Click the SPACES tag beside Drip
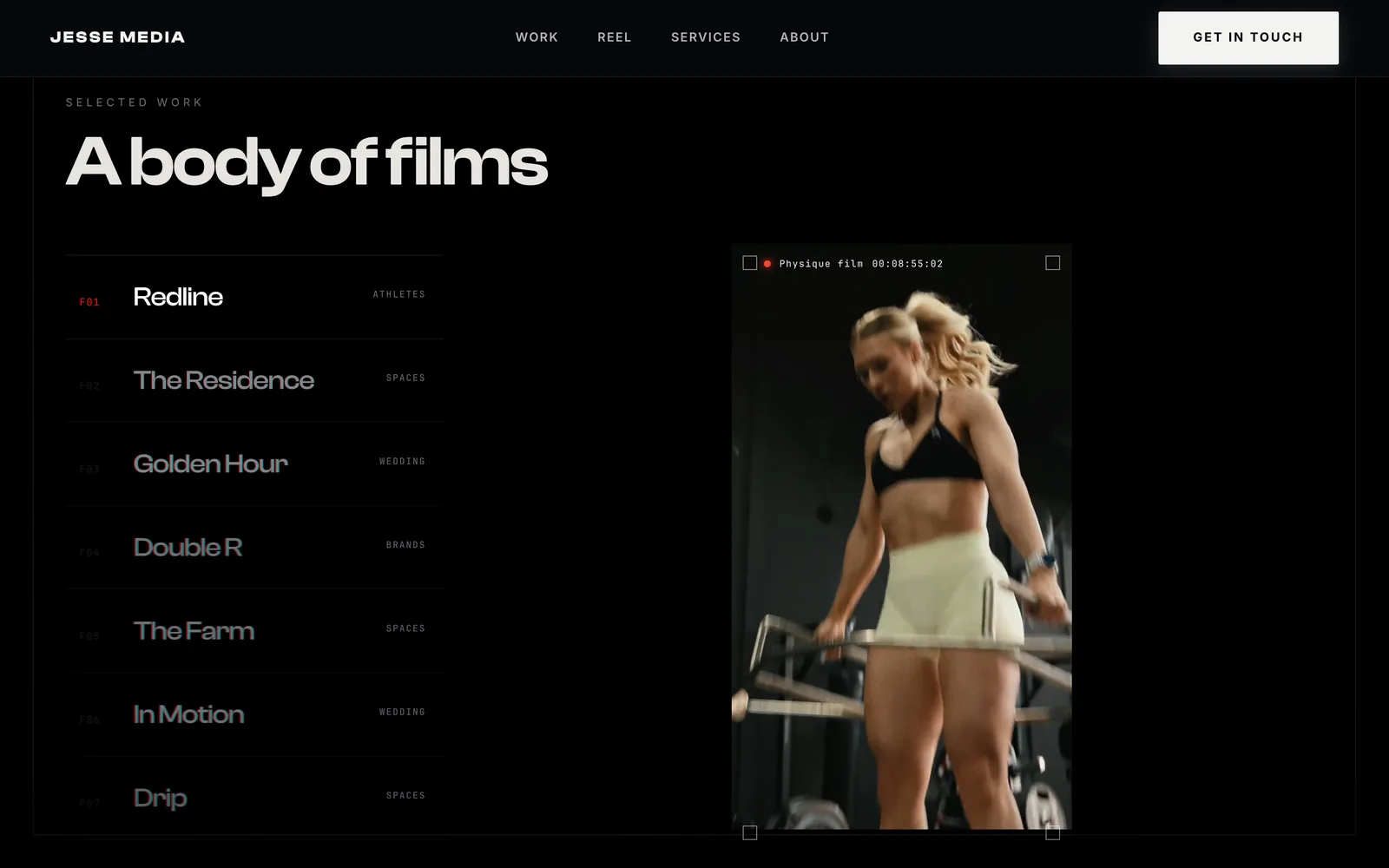1389x868 pixels. pyautogui.click(x=405, y=795)
